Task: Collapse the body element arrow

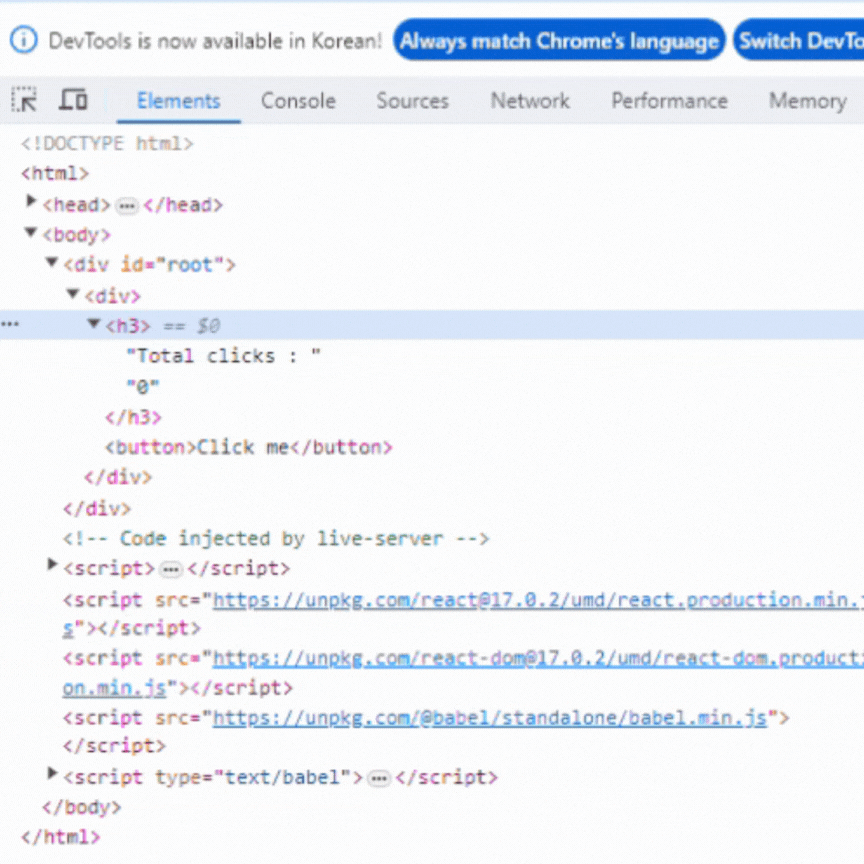Action: point(31,232)
